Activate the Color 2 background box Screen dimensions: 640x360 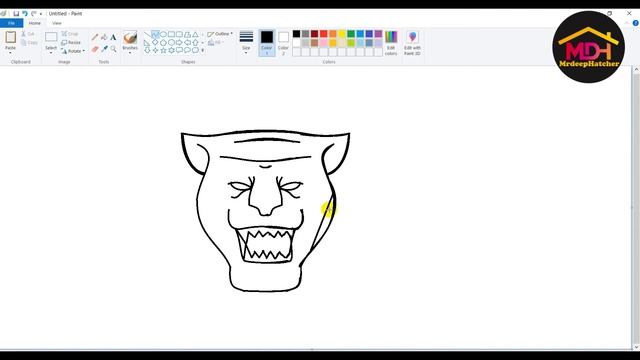click(x=283, y=43)
